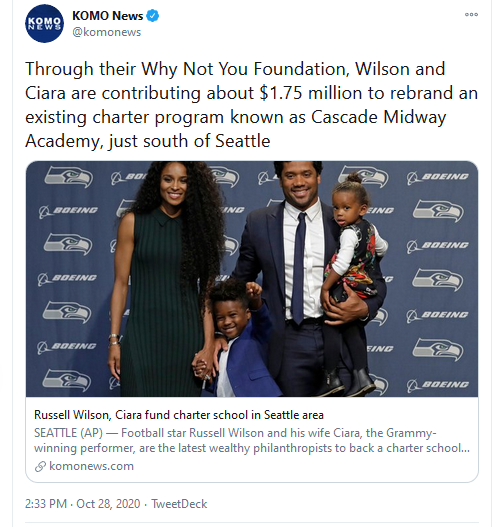The image size is (499, 527).
Task: Click the top-left Seahawks logo in photo
Action: pyautogui.click(x=69, y=177)
